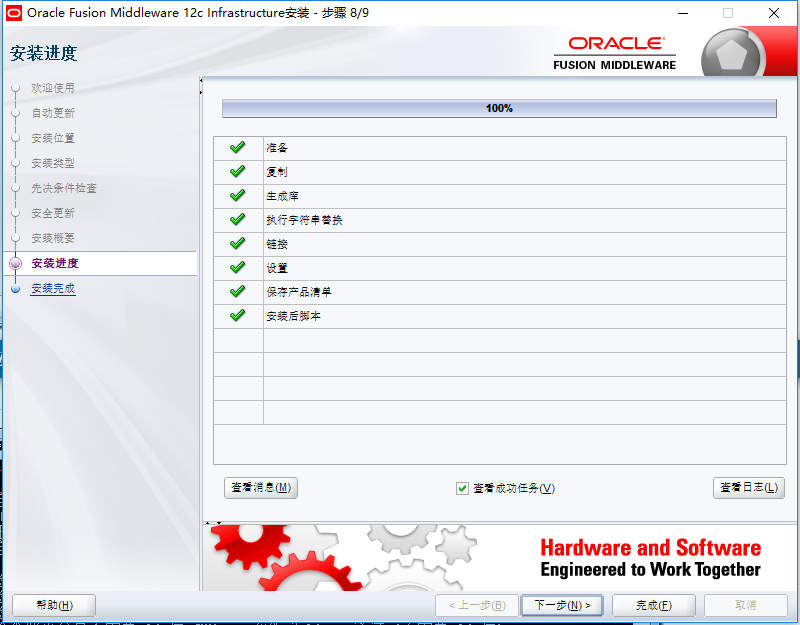Viewport: 800px width, 625px height.
Task: Click the 链接 task row text
Action: (277, 244)
